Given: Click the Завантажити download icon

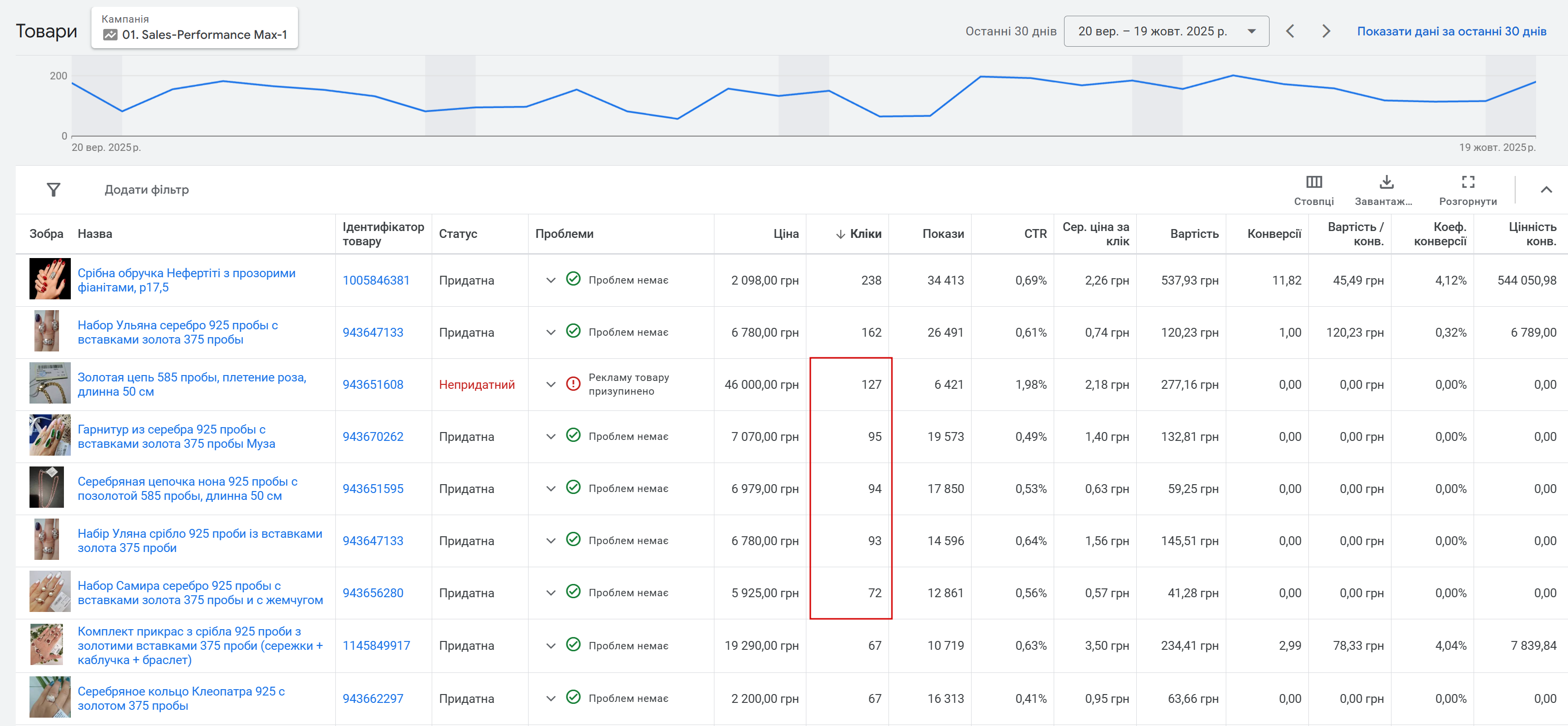Looking at the screenshot, I should (1386, 182).
